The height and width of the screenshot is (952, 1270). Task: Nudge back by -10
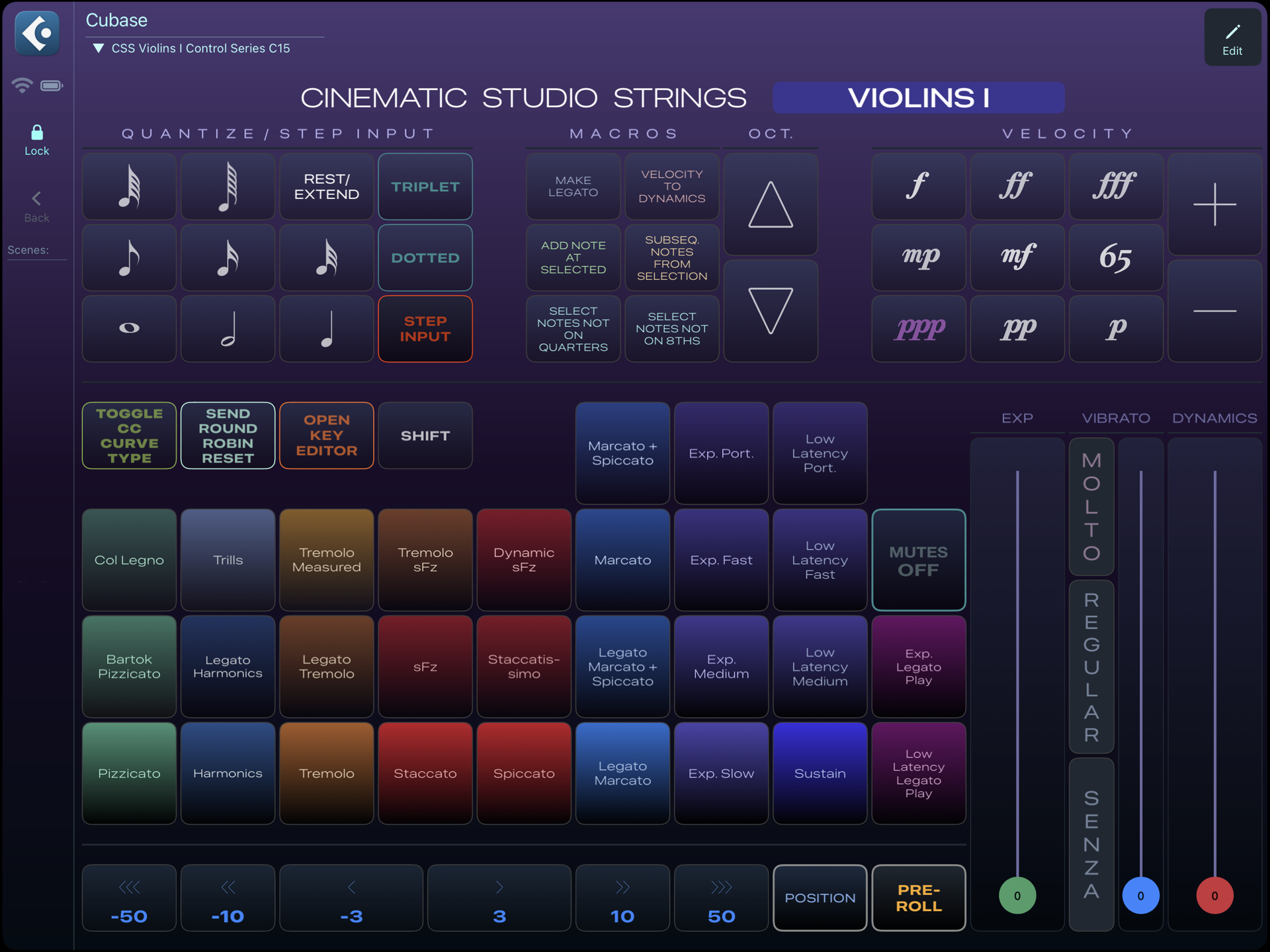pyautogui.click(x=228, y=898)
